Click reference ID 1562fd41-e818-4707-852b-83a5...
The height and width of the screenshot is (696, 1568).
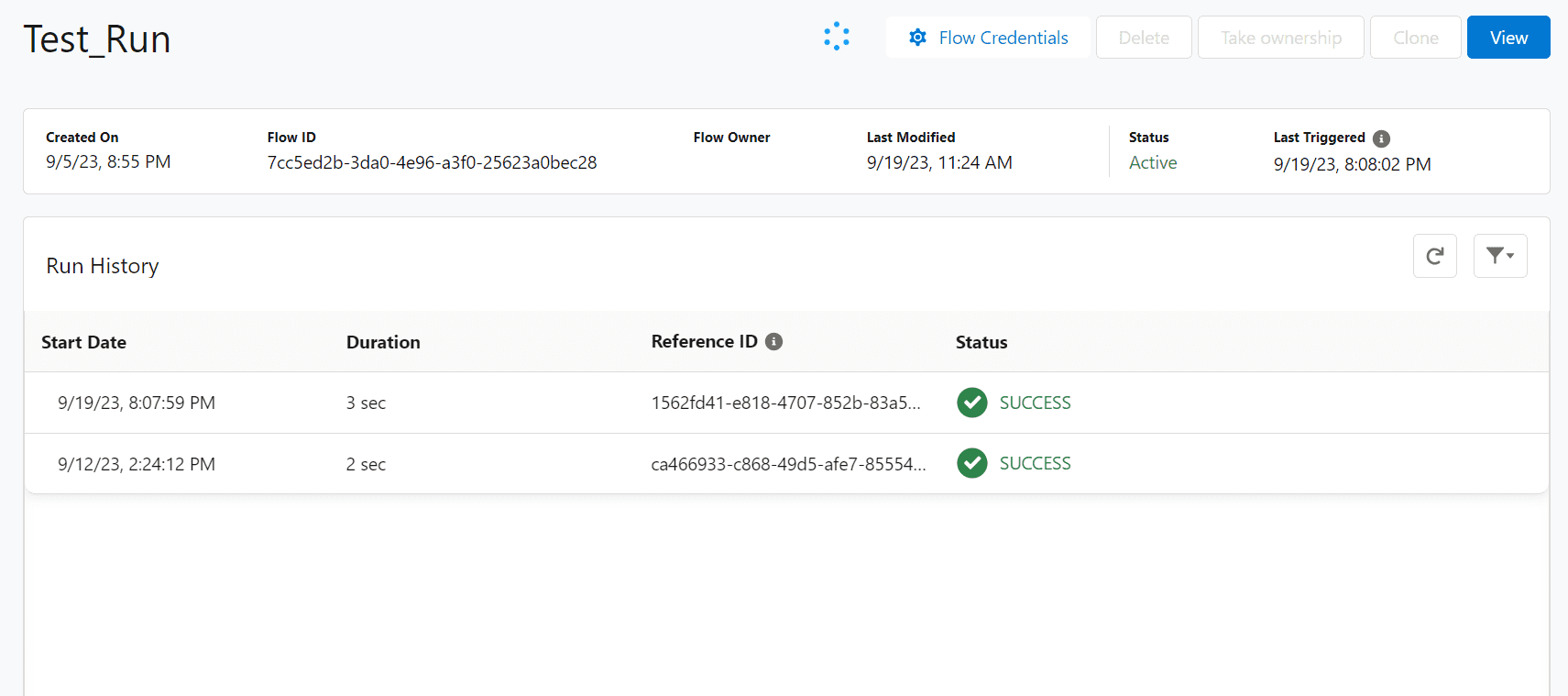[785, 403]
